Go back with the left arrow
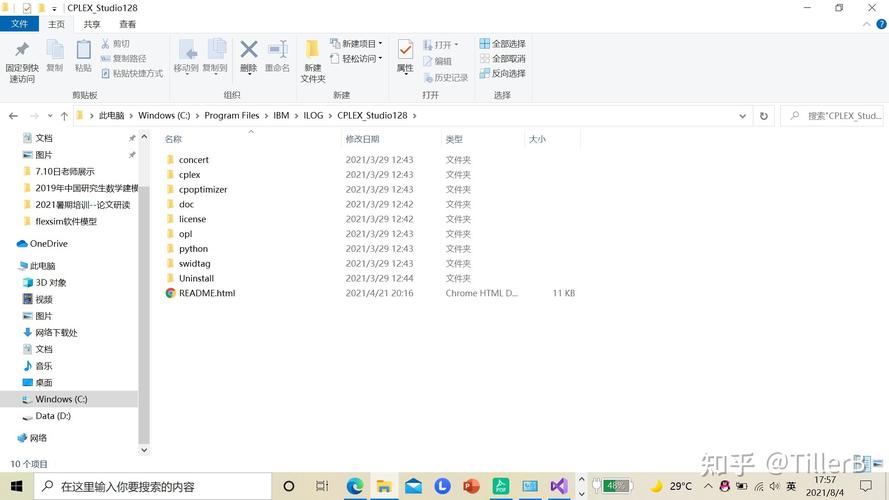This screenshot has width=889, height=500. point(14,116)
